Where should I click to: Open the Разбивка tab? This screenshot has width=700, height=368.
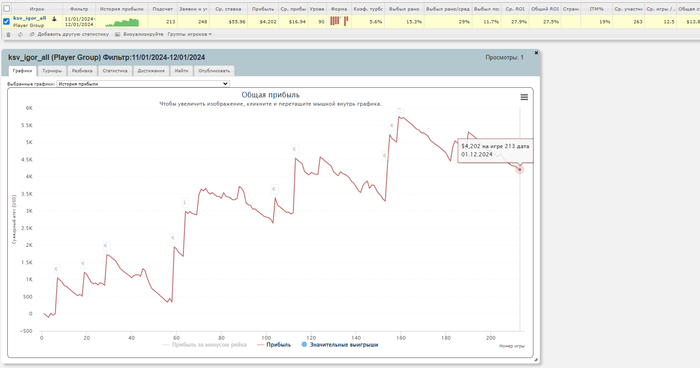tap(82, 71)
